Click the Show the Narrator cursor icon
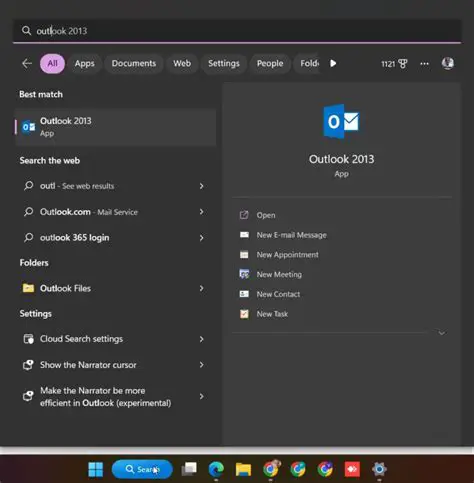The height and width of the screenshot is (483, 474). click(28, 365)
